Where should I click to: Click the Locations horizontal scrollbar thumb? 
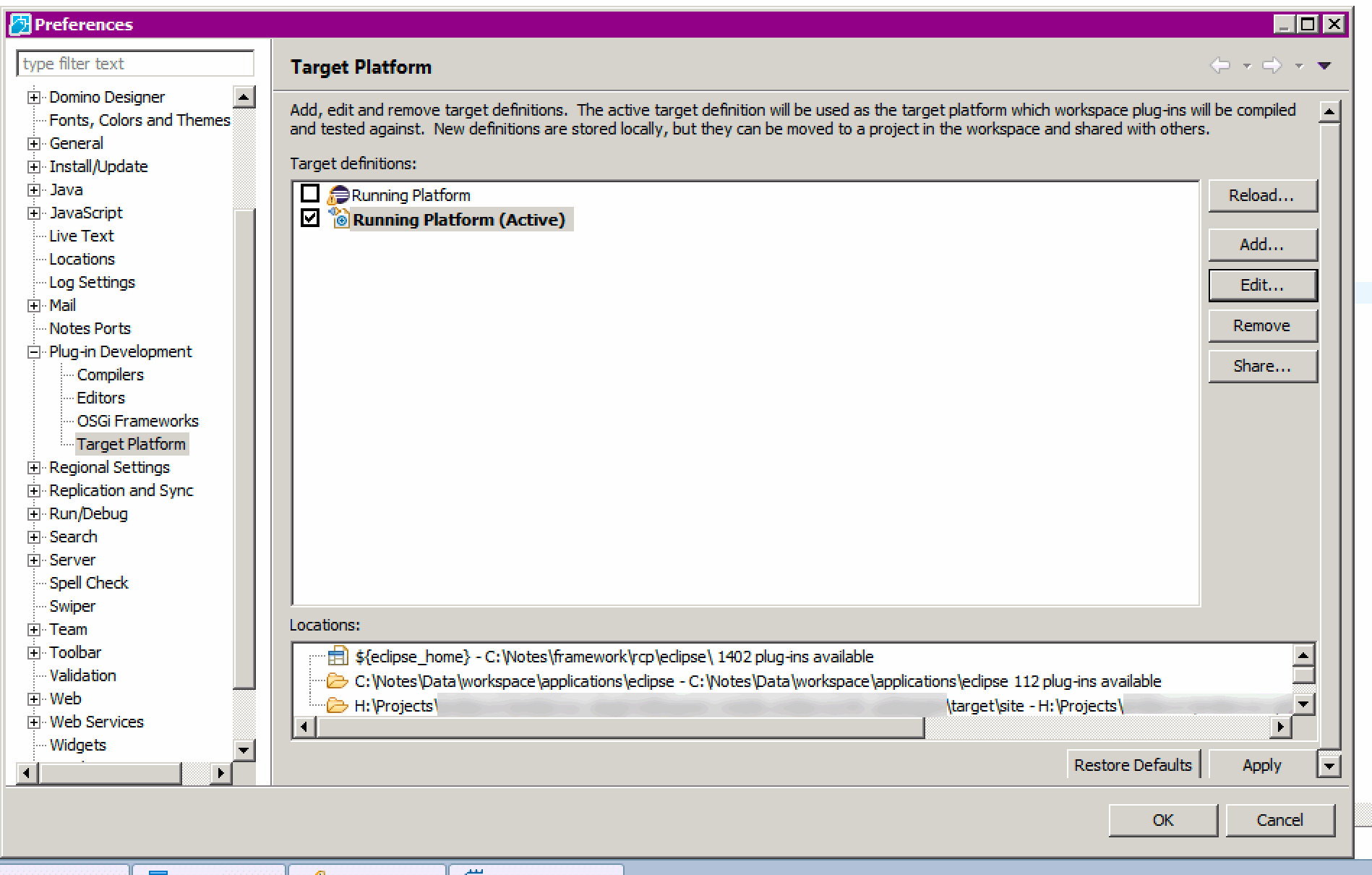click(620, 727)
